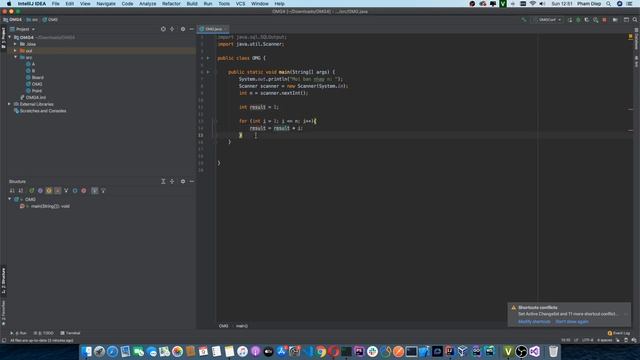Click the Debug bug icon in toolbar
This screenshot has width=640, height=360.
click(578, 20)
